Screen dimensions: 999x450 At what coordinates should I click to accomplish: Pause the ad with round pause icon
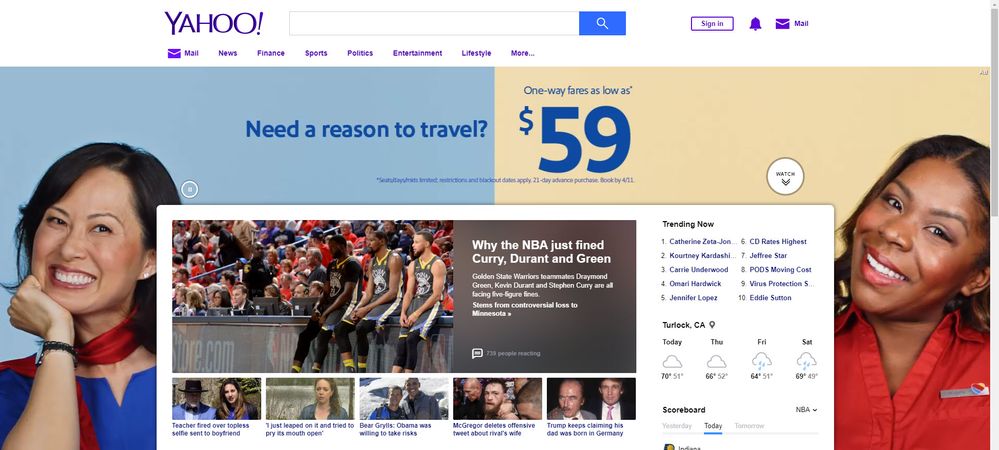pos(190,189)
